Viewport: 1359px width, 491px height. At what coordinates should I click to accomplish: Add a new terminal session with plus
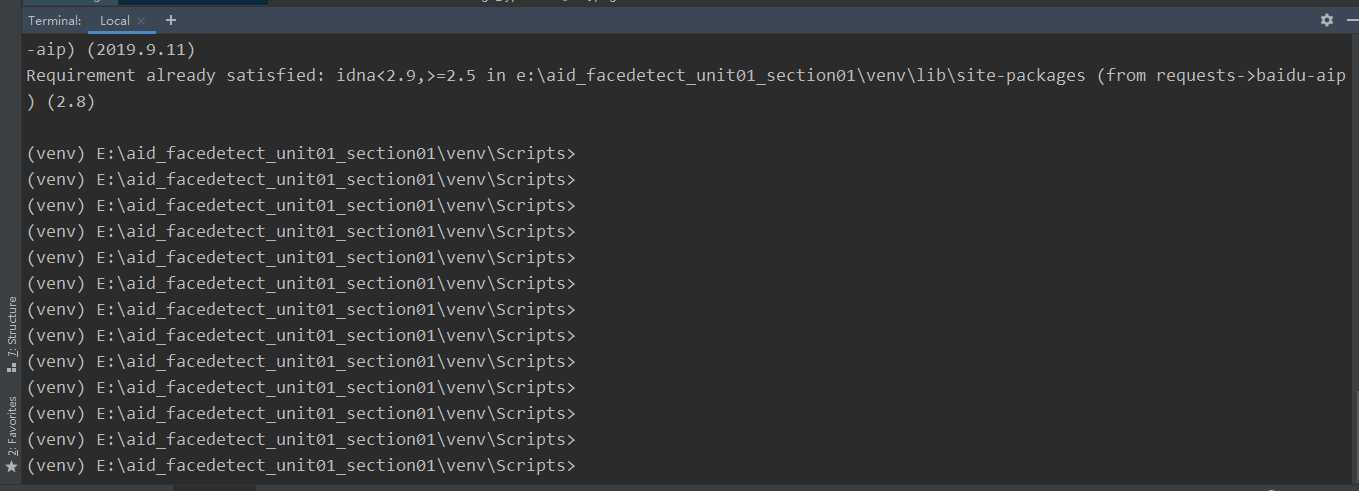click(170, 20)
